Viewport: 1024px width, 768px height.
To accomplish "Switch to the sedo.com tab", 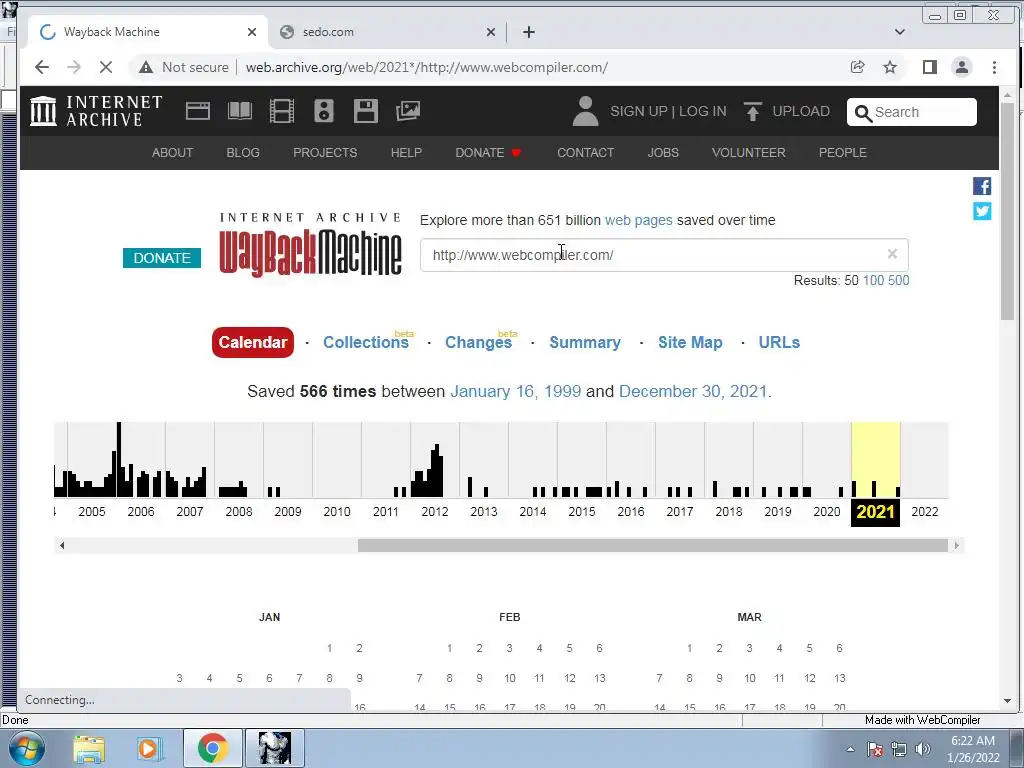I will (x=385, y=32).
